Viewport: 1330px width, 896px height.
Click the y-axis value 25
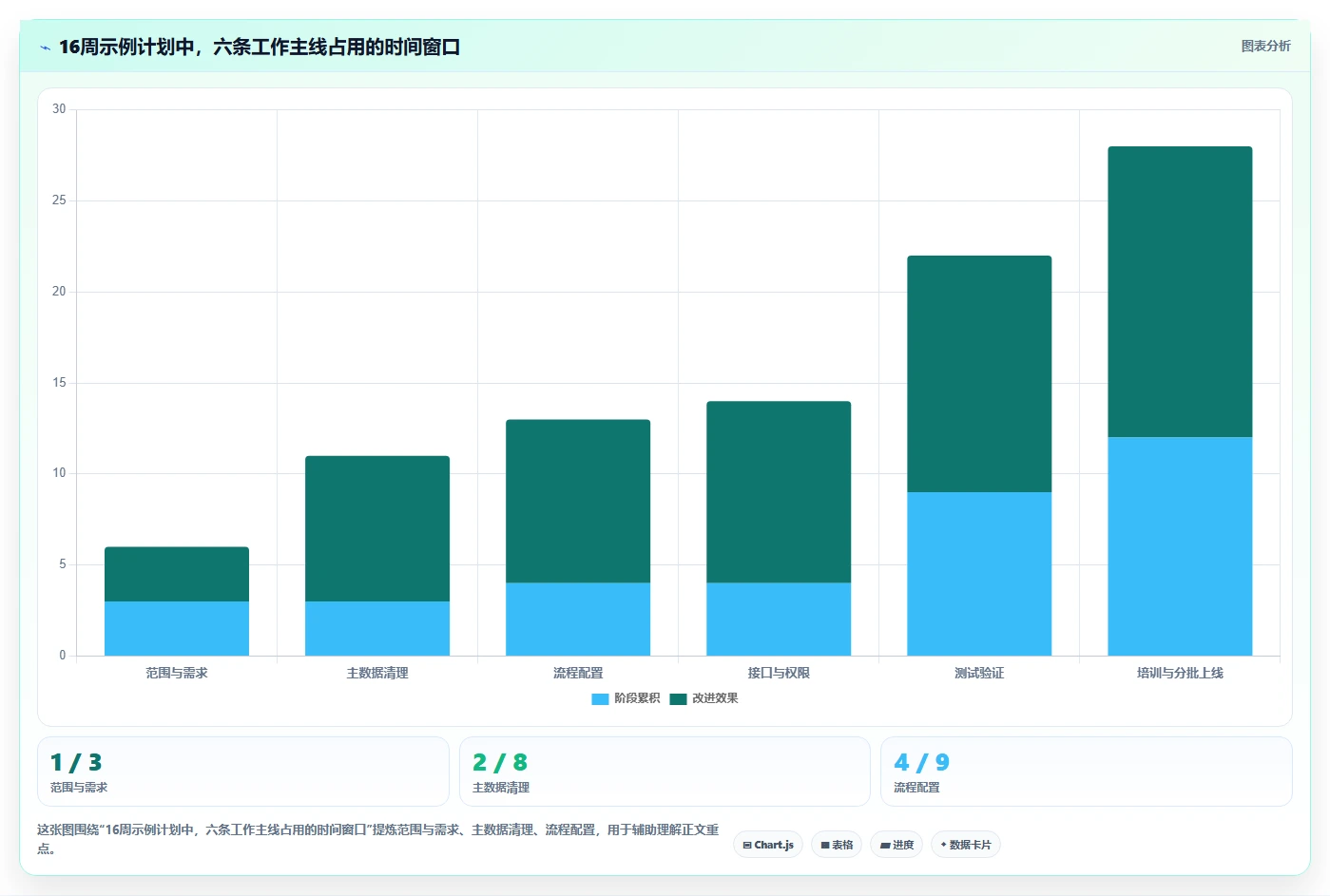59,200
